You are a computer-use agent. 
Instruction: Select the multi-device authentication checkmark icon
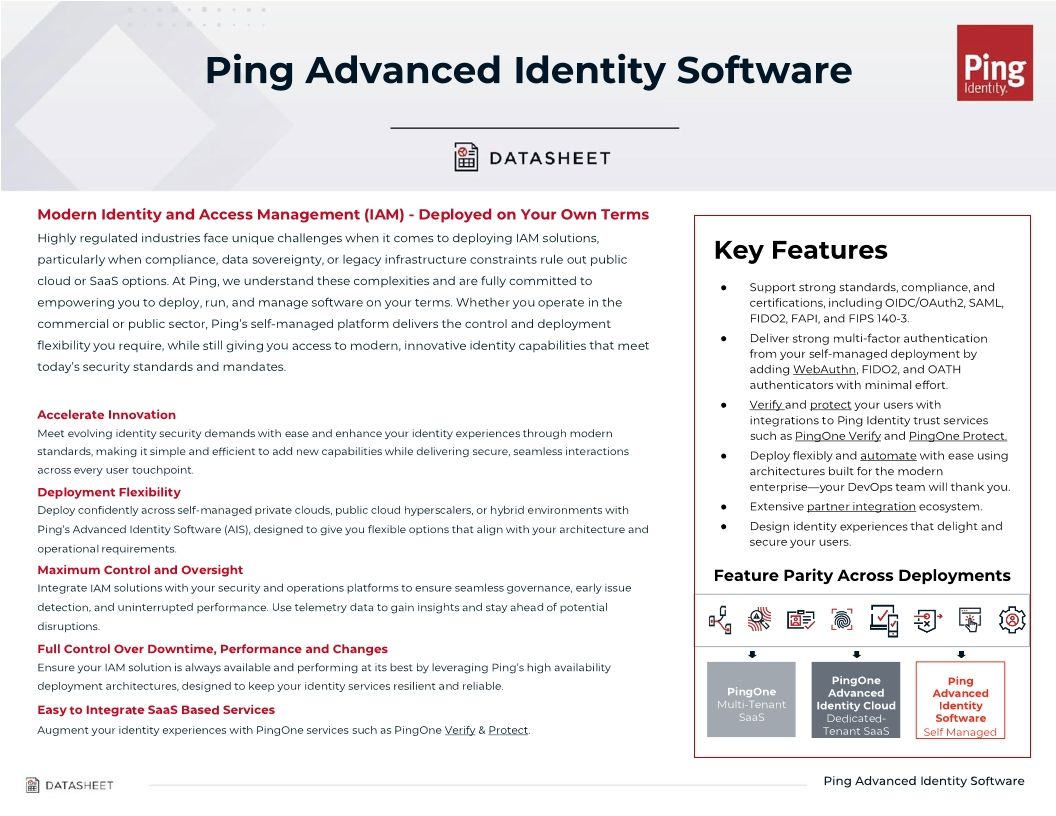tap(885, 620)
